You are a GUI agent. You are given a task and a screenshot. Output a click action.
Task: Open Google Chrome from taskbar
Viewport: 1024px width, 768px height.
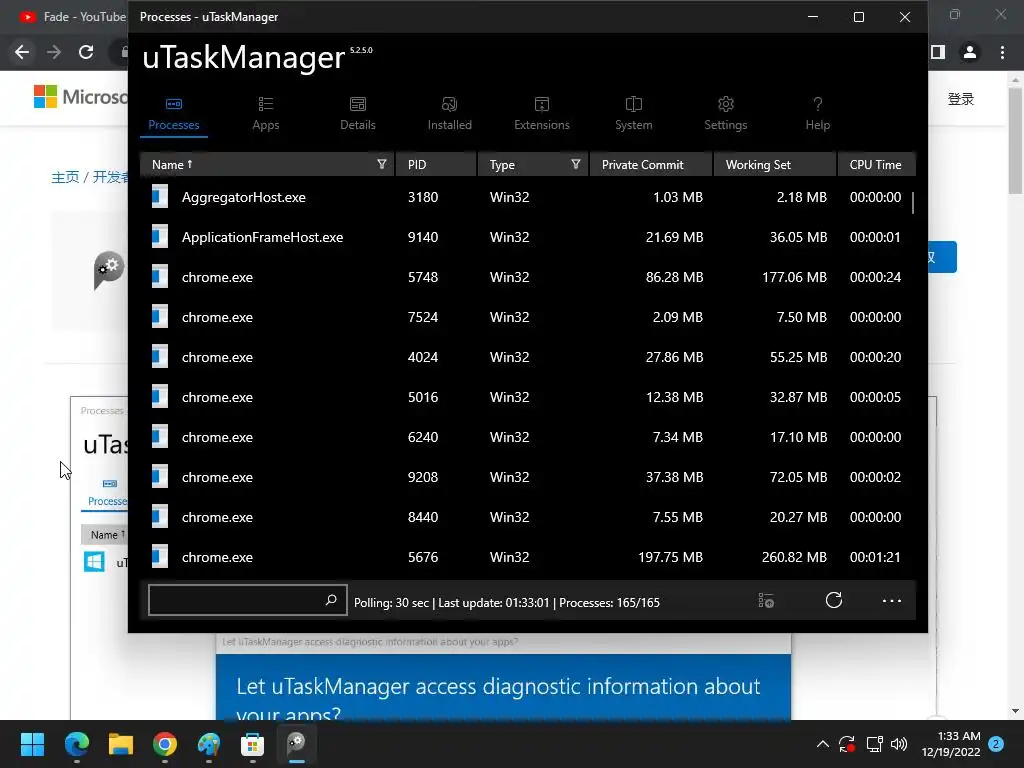point(165,744)
